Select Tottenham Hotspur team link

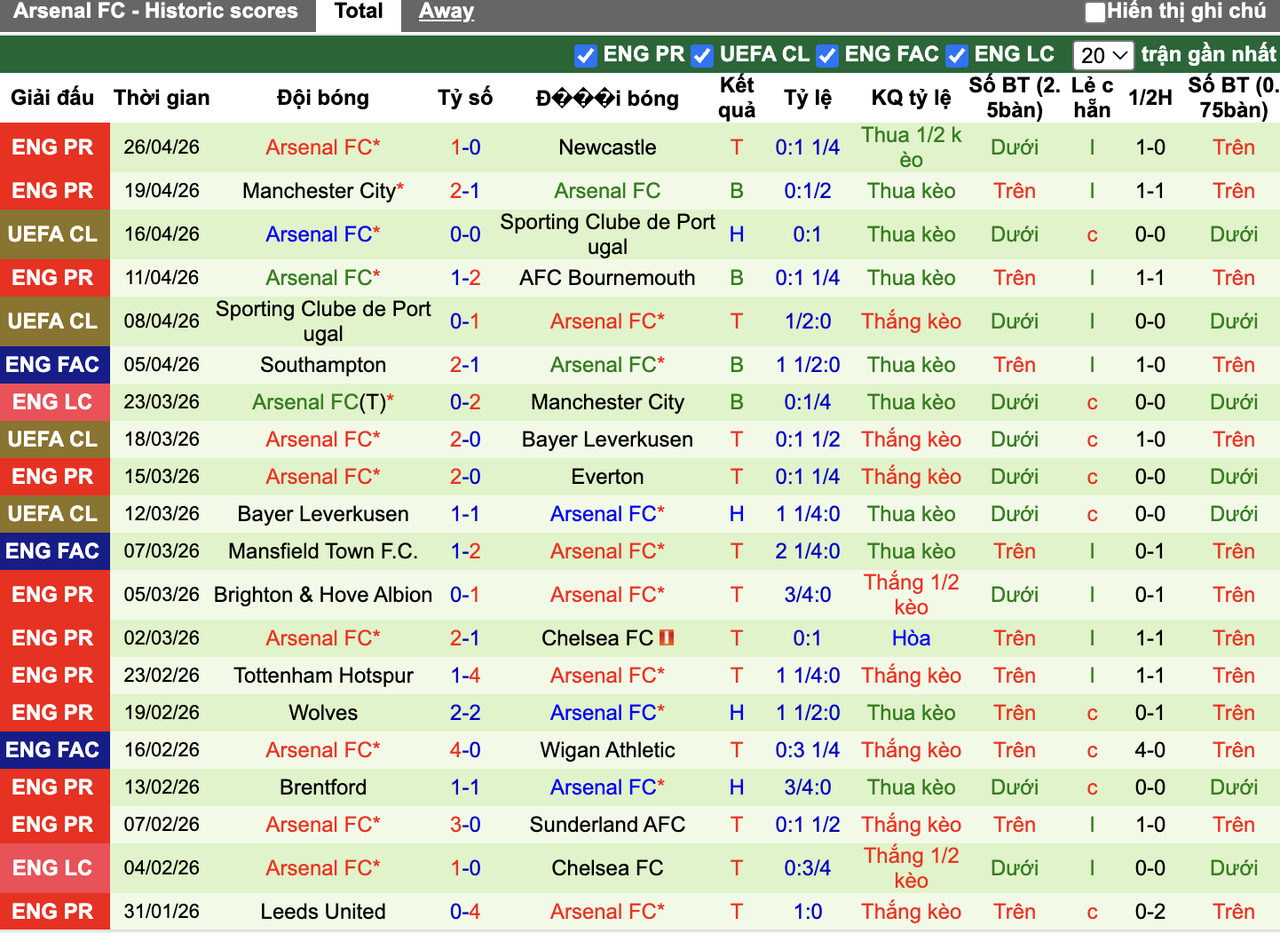point(323,675)
